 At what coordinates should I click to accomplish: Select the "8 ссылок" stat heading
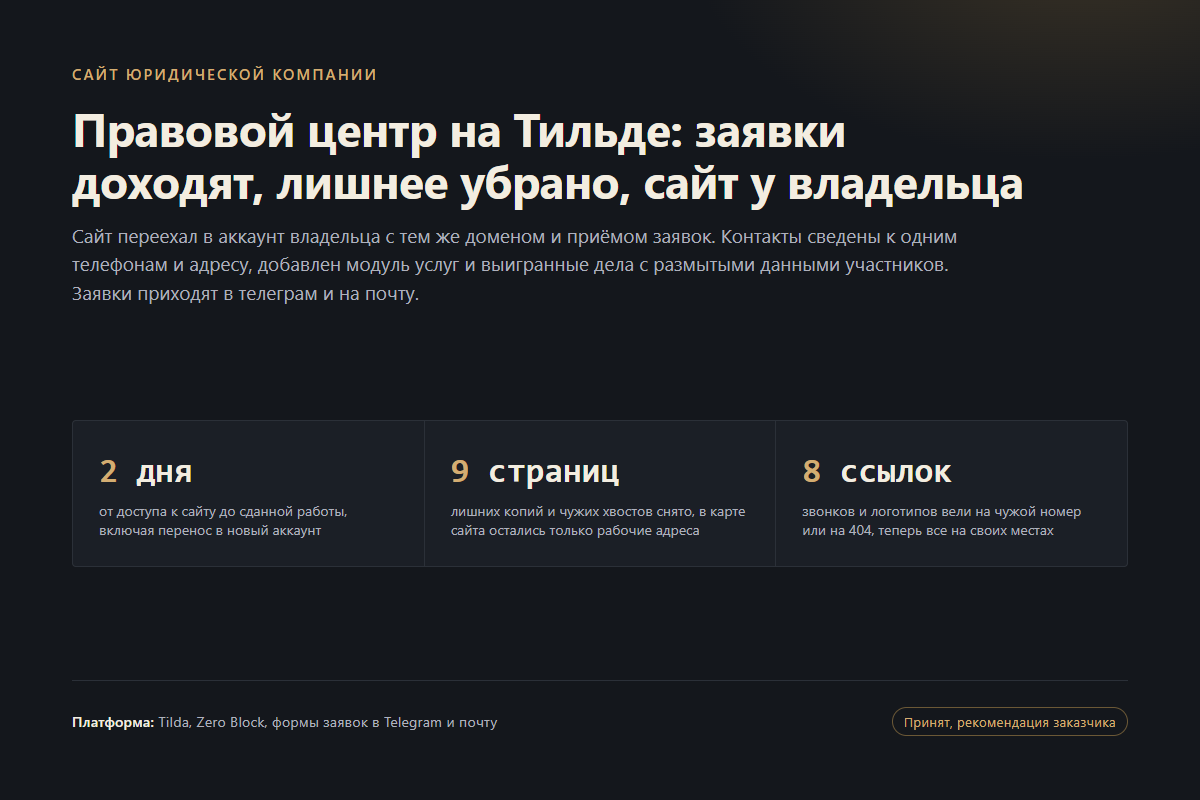pyautogui.click(x=877, y=471)
